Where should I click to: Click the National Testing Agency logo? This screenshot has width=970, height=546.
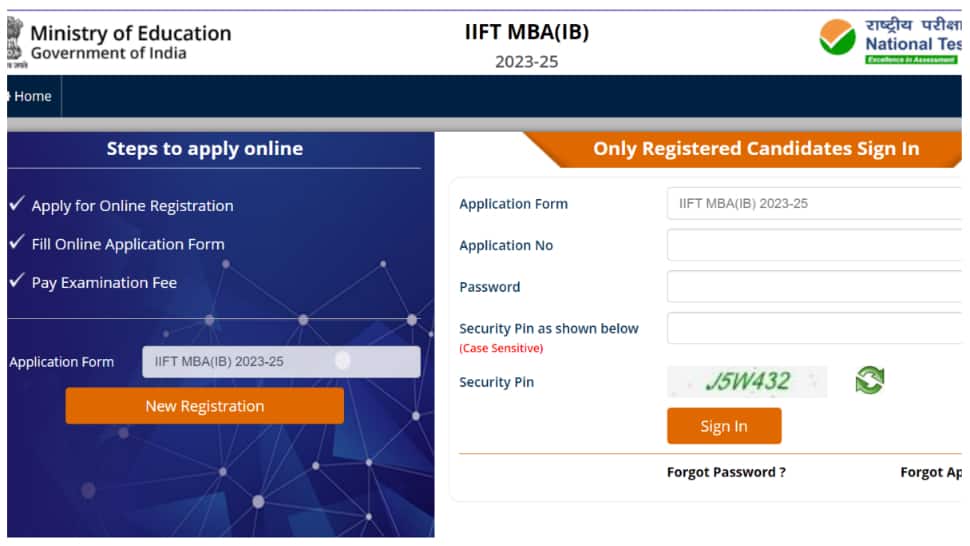(890, 40)
